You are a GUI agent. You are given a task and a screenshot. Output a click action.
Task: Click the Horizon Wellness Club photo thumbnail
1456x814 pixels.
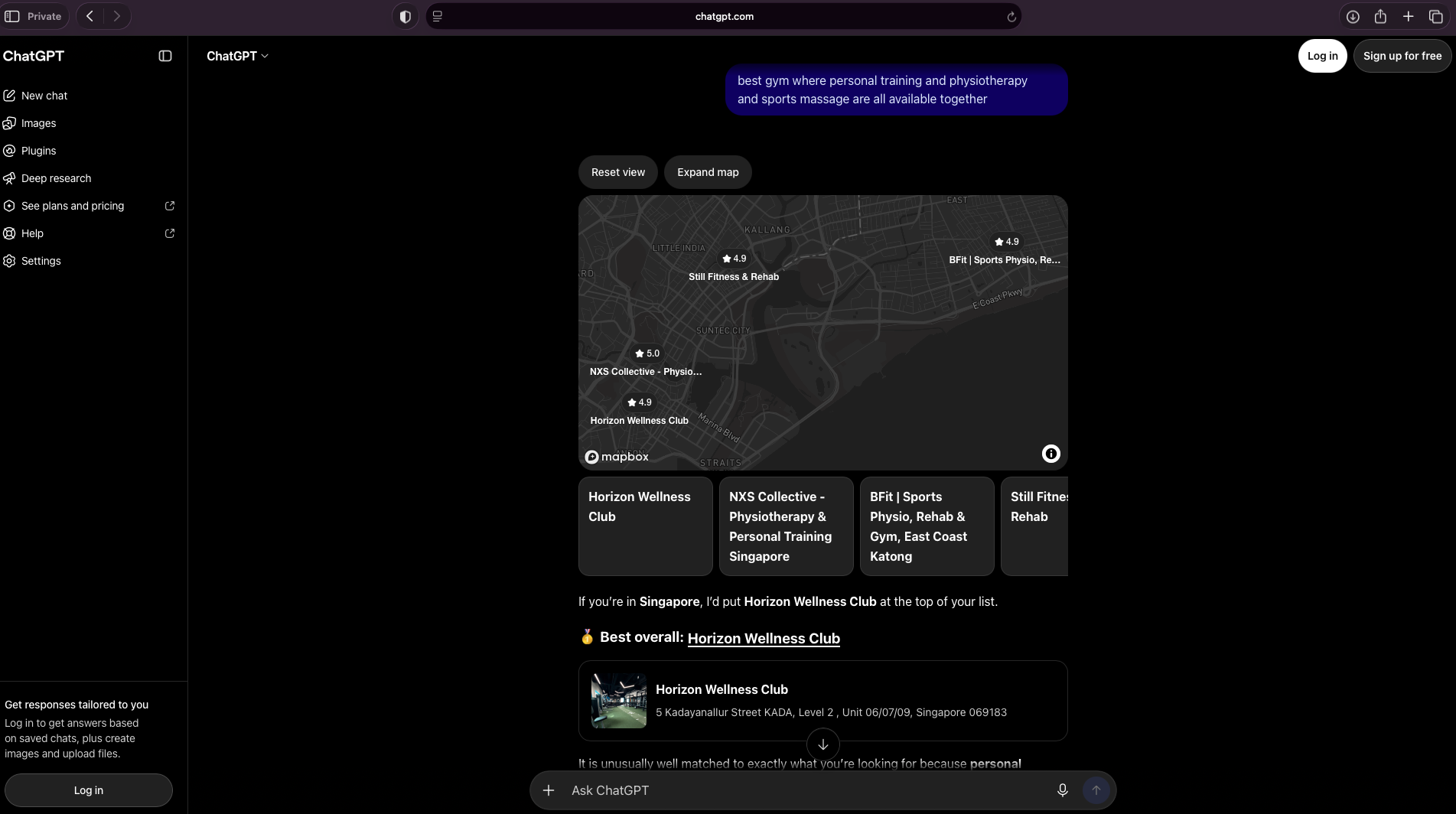(619, 701)
